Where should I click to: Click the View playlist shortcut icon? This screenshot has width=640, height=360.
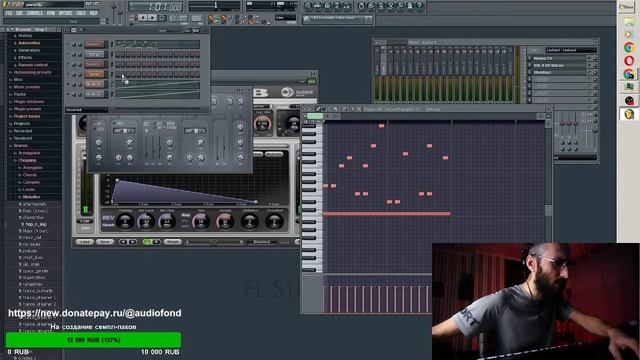308,6
